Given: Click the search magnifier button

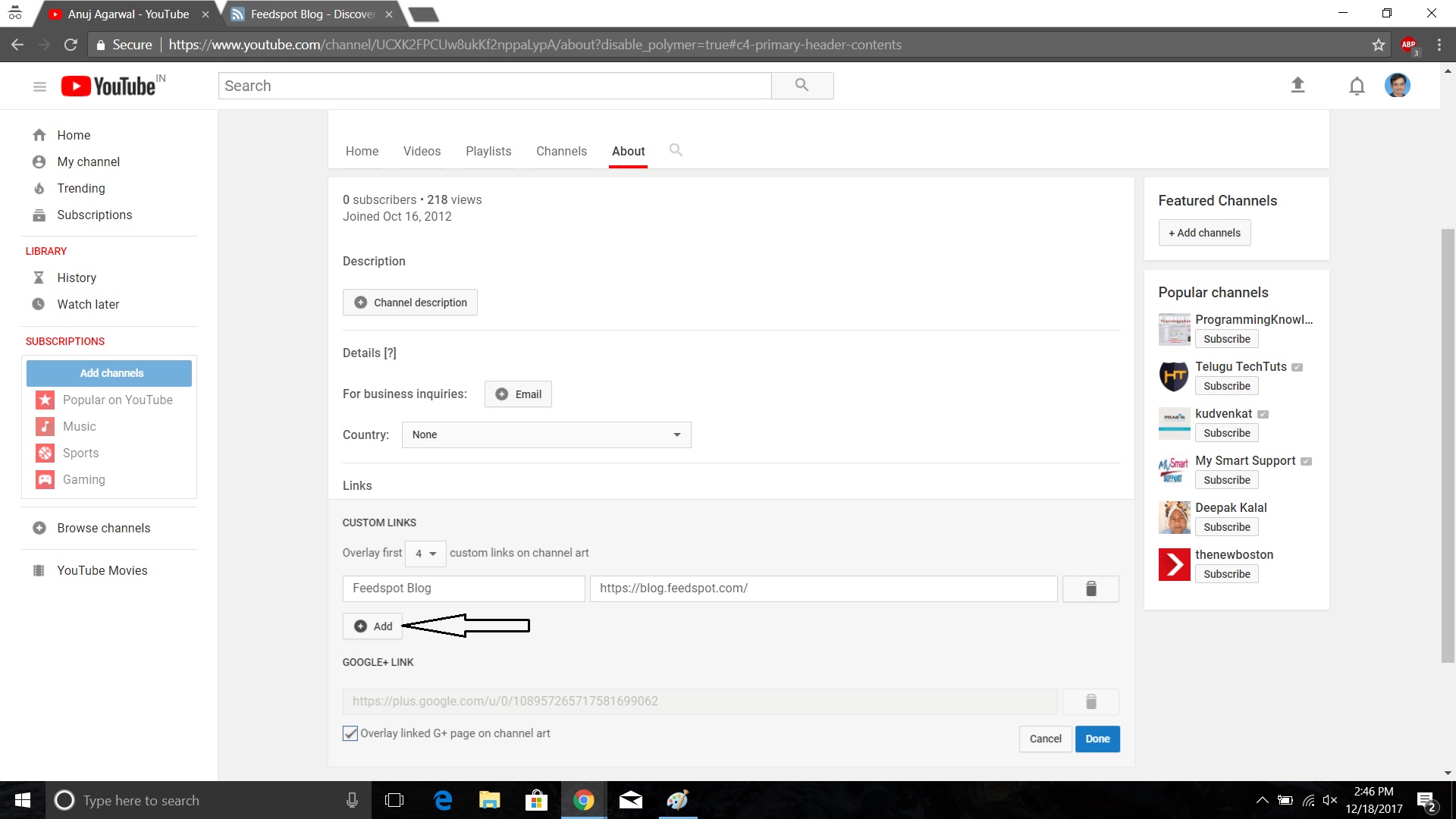Looking at the screenshot, I should pos(802,86).
